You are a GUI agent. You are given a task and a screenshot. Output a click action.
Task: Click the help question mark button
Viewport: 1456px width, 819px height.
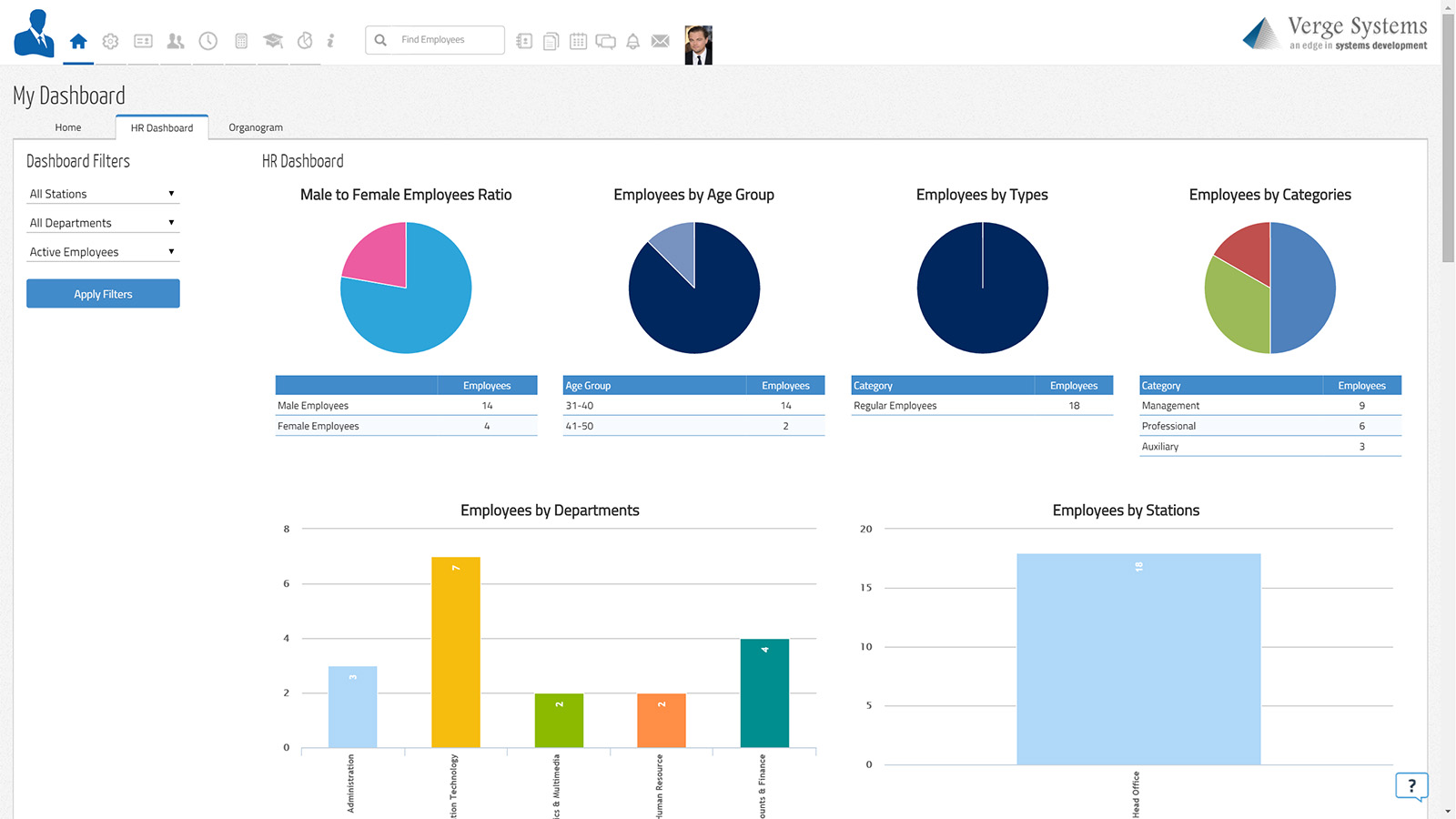1411,785
